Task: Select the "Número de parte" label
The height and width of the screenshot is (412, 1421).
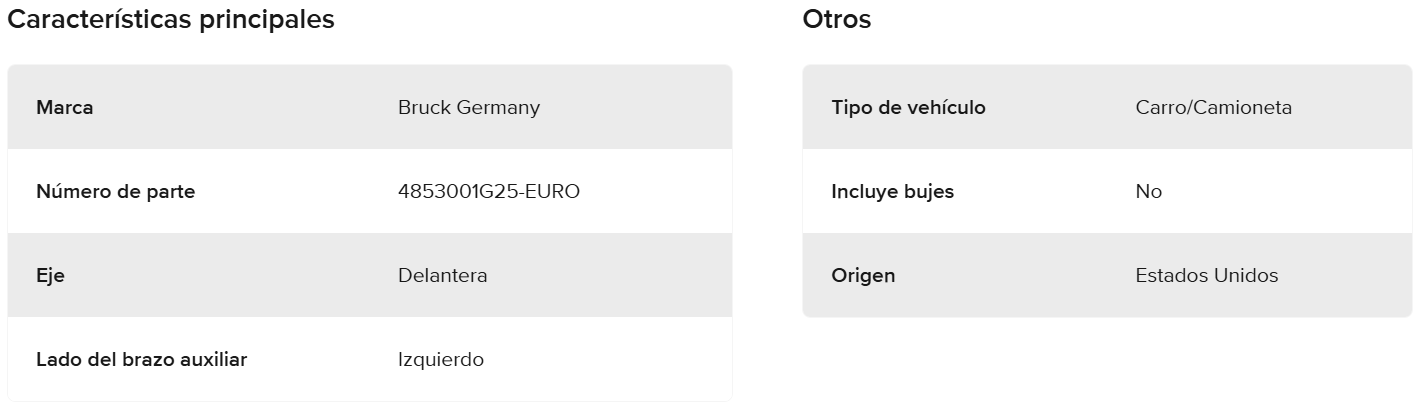Action: tap(115, 191)
